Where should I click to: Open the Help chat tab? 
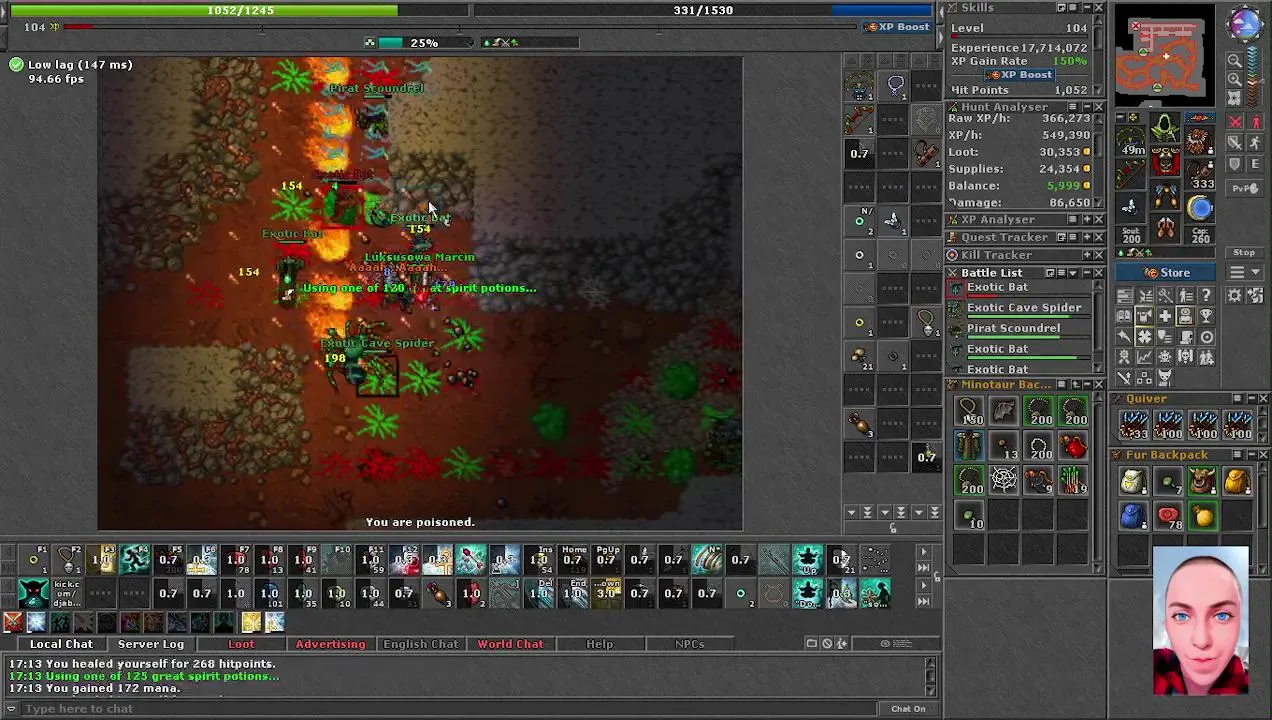(x=600, y=644)
